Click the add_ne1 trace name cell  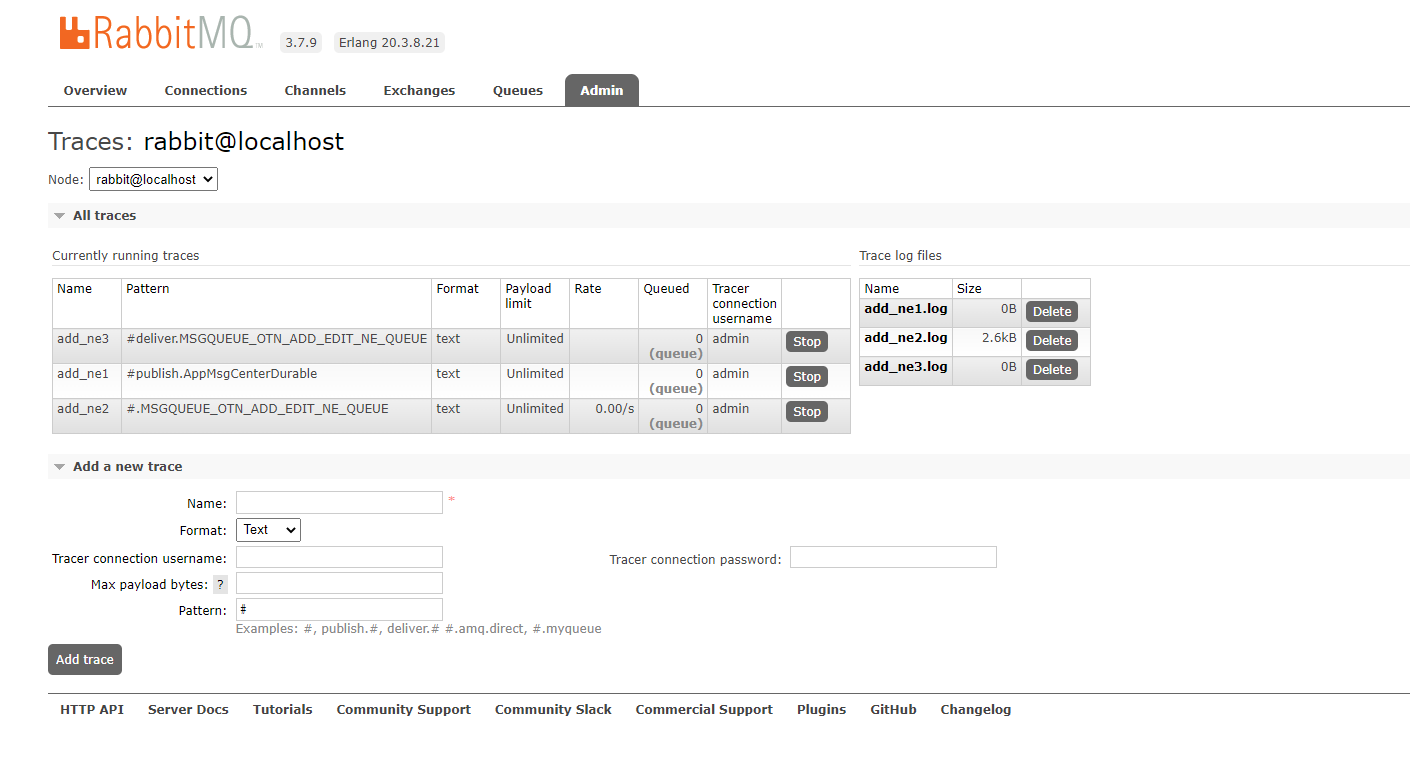(87, 381)
